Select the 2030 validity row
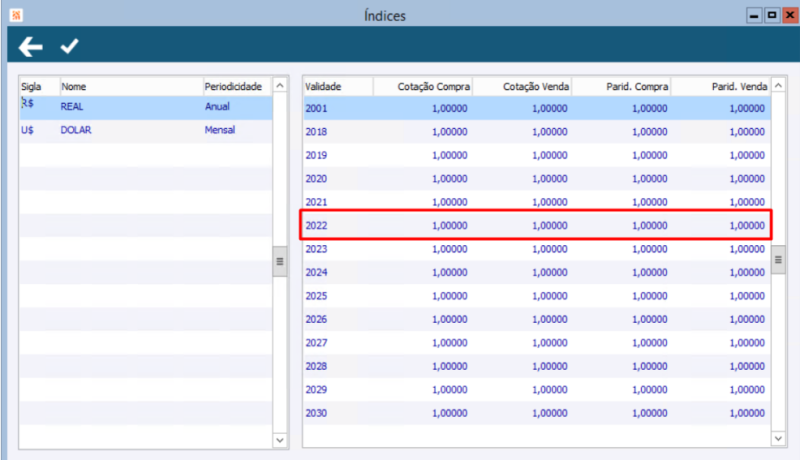 coord(536,413)
